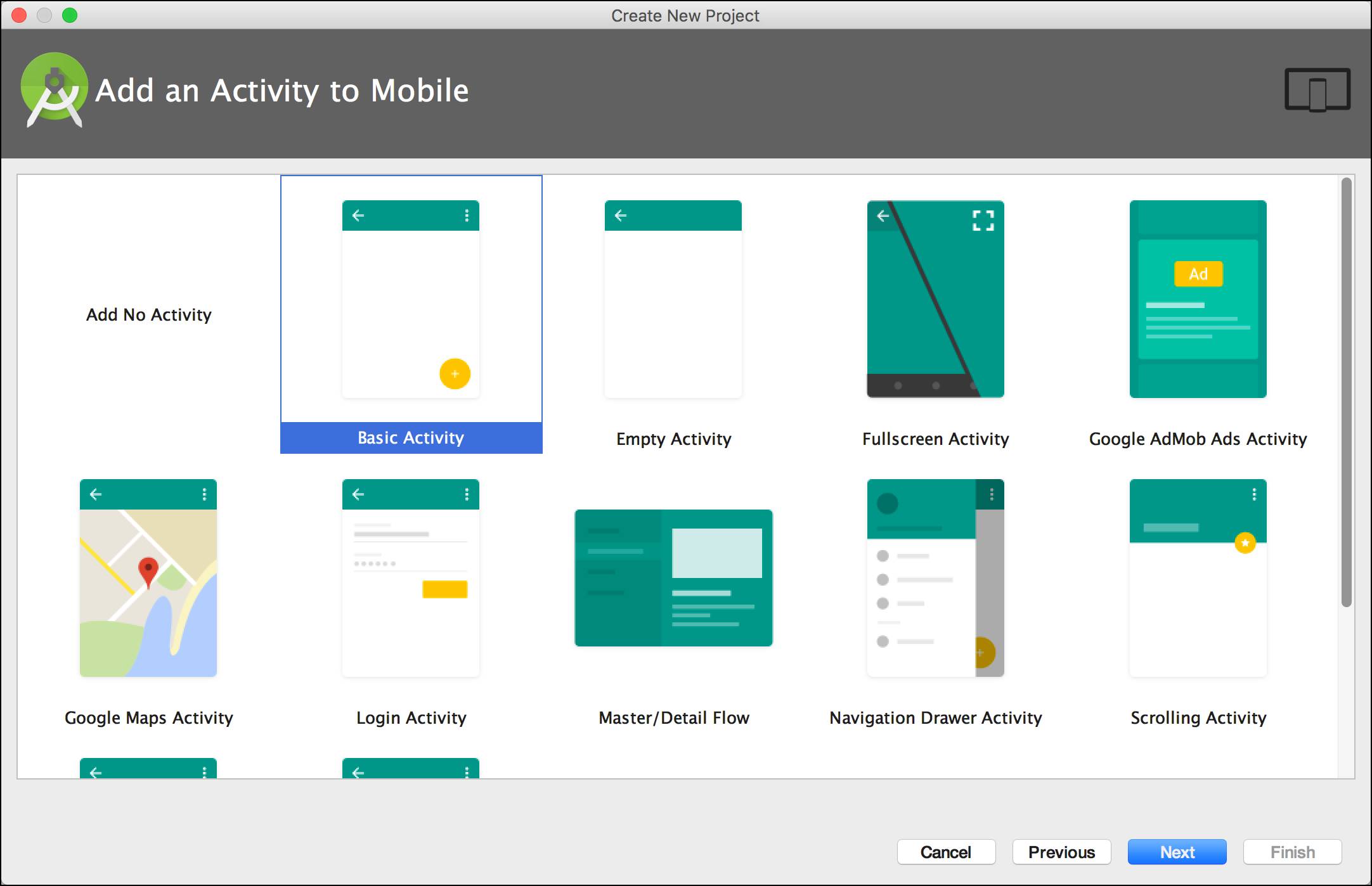
Task: Proceed with the Next button
Action: pos(1177,852)
